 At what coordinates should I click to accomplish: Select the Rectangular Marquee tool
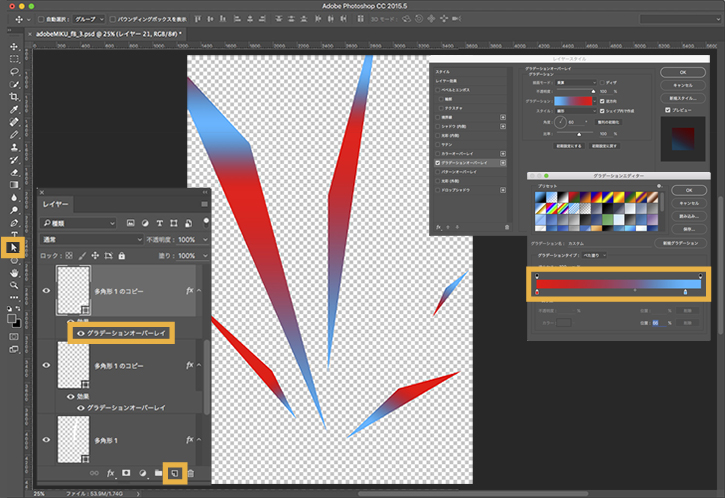pos(14,59)
